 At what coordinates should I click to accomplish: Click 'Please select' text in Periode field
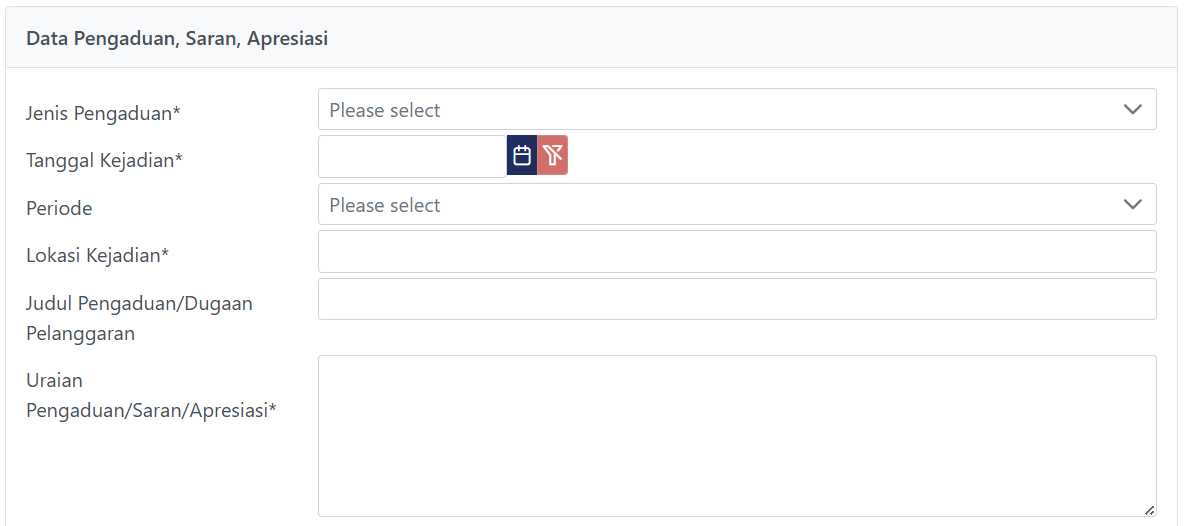(385, 205)
